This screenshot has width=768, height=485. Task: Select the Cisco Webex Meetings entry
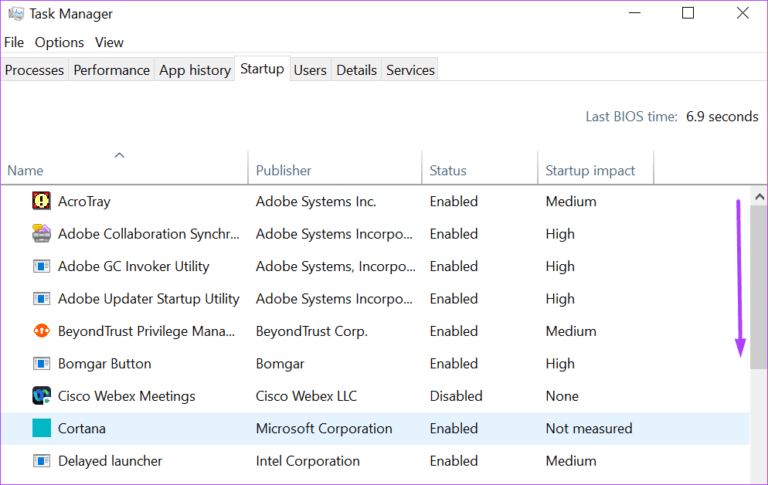[126, 396]
